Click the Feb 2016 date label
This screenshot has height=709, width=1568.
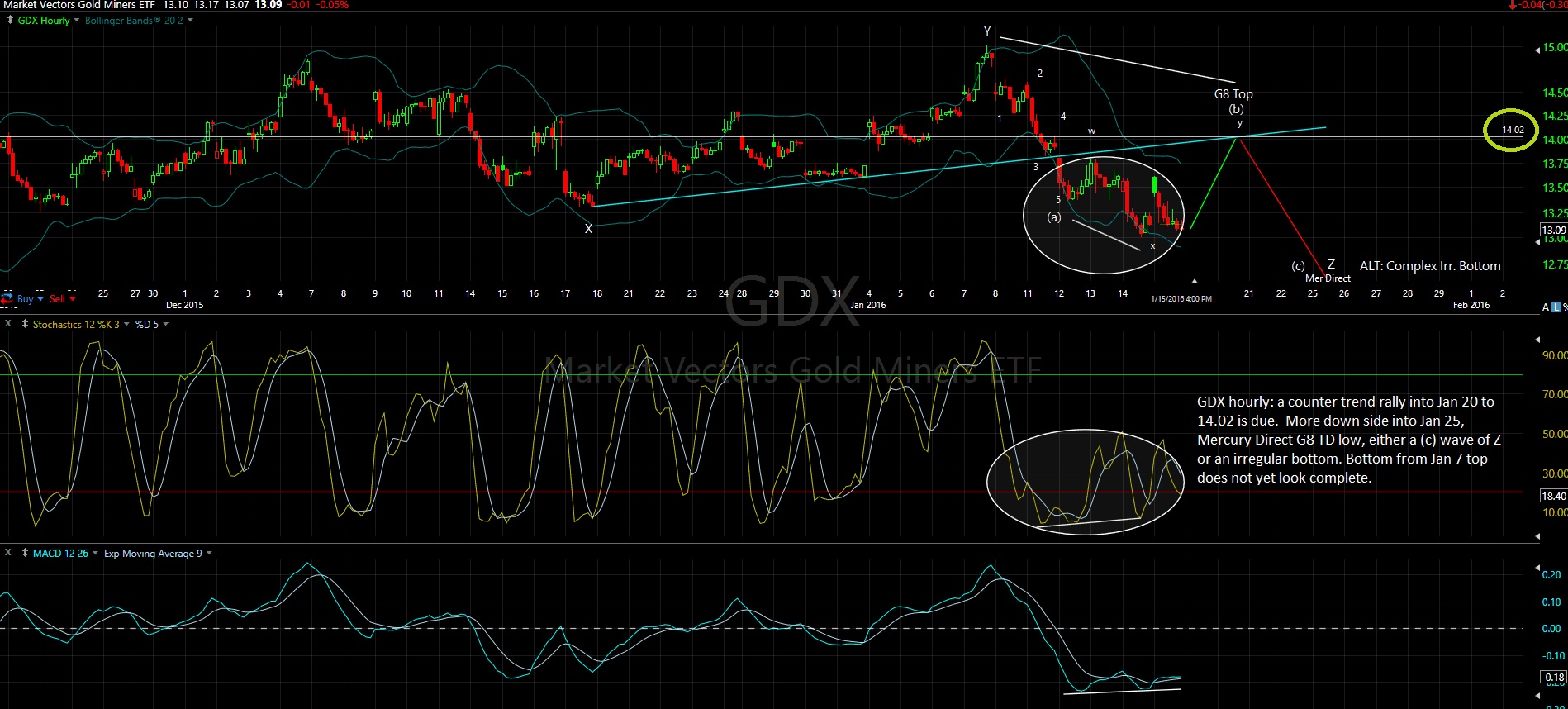tap(1471, 305)
